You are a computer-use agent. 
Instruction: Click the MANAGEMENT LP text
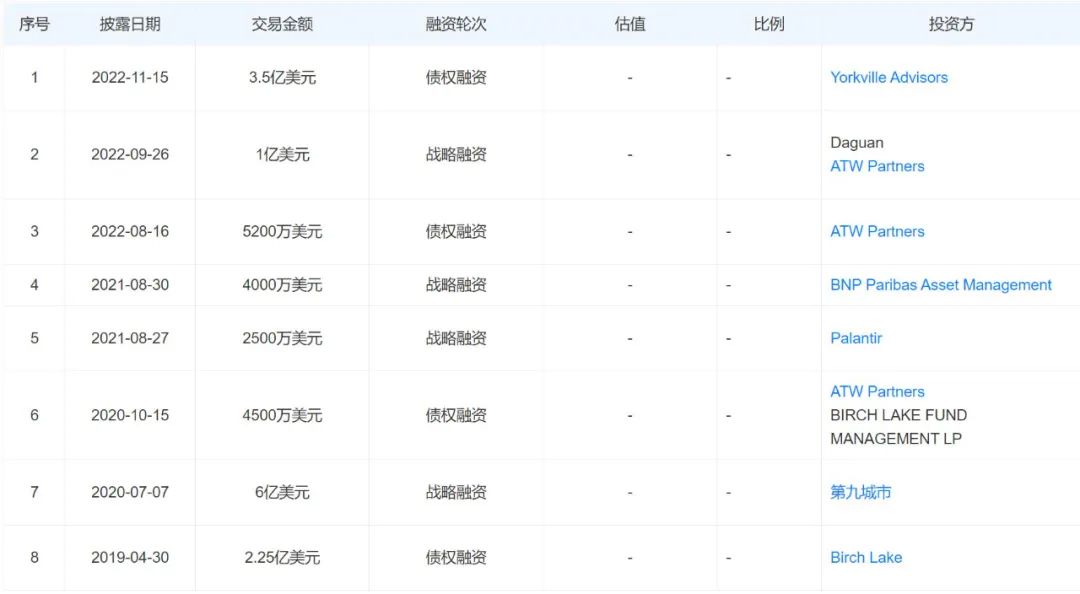[x=895, y=439]
